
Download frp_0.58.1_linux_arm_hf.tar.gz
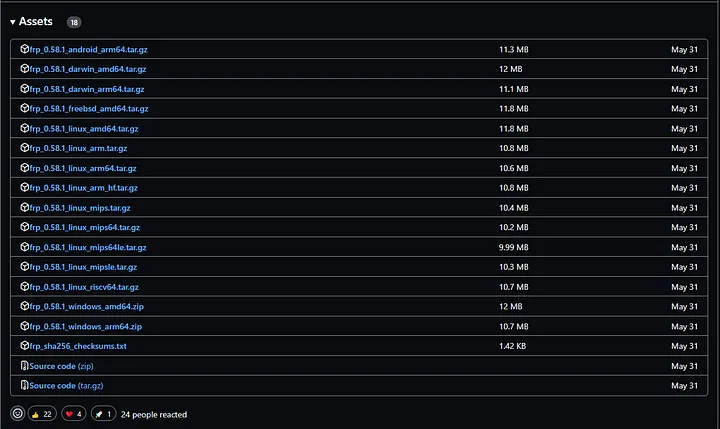[x=84, y=187]
